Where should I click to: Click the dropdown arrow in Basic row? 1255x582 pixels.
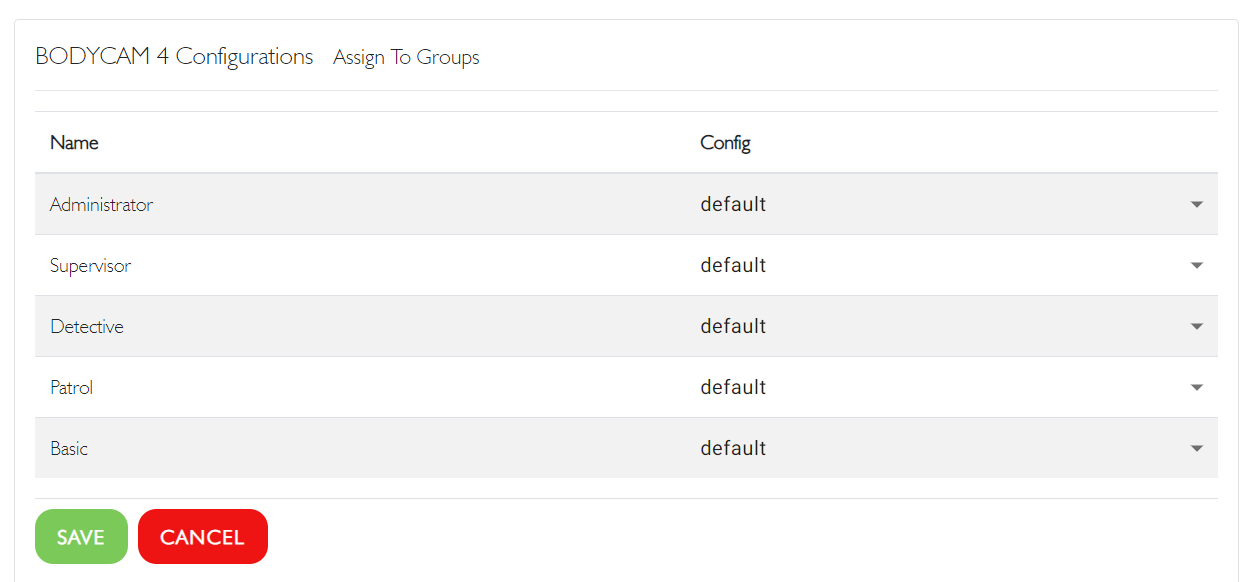pyautogui.click(x=1196, y=449)
